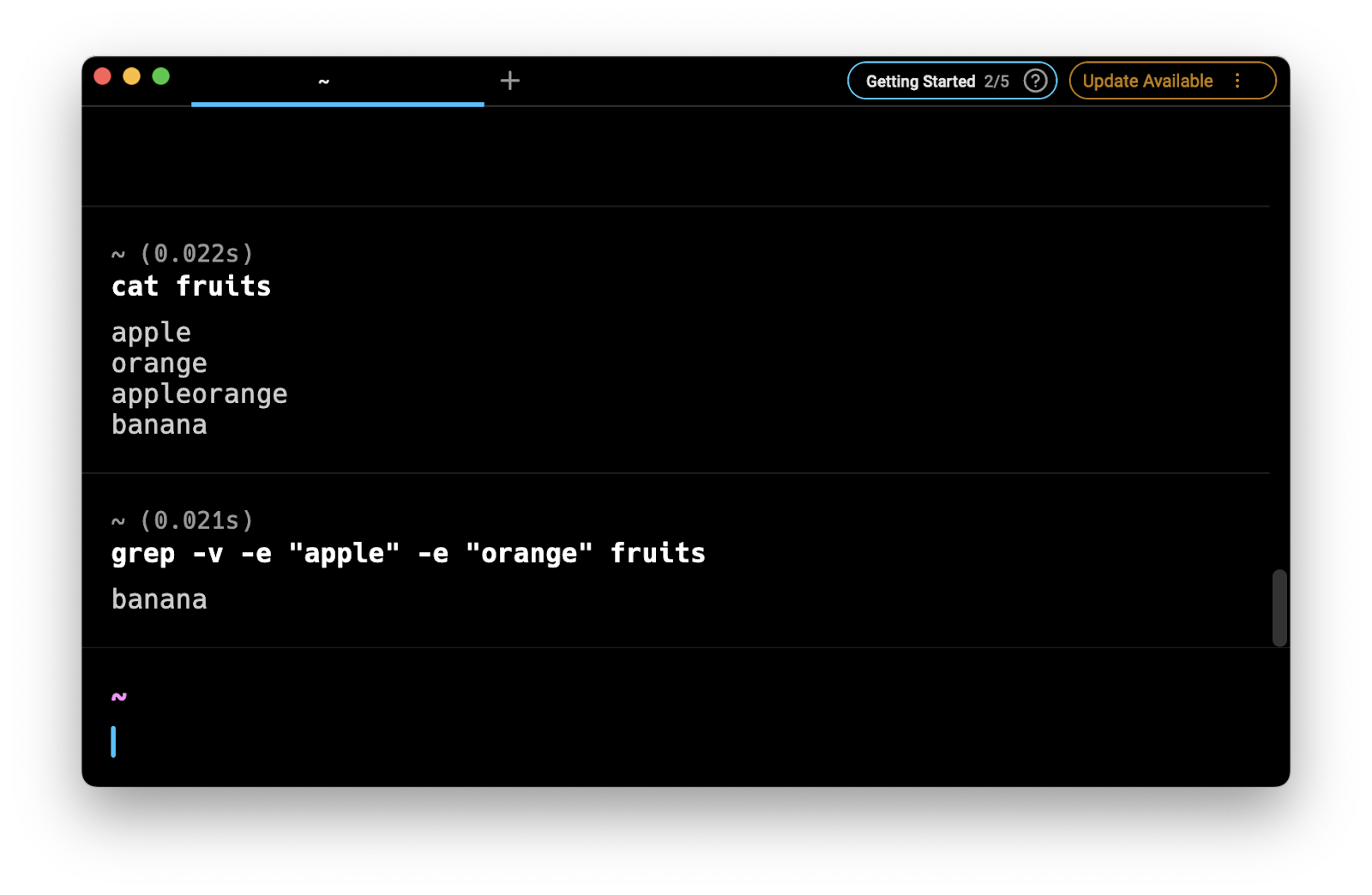Click the help question mark icon
Viewport: 1372px width, 895px height.
(x=1035, y=81)
